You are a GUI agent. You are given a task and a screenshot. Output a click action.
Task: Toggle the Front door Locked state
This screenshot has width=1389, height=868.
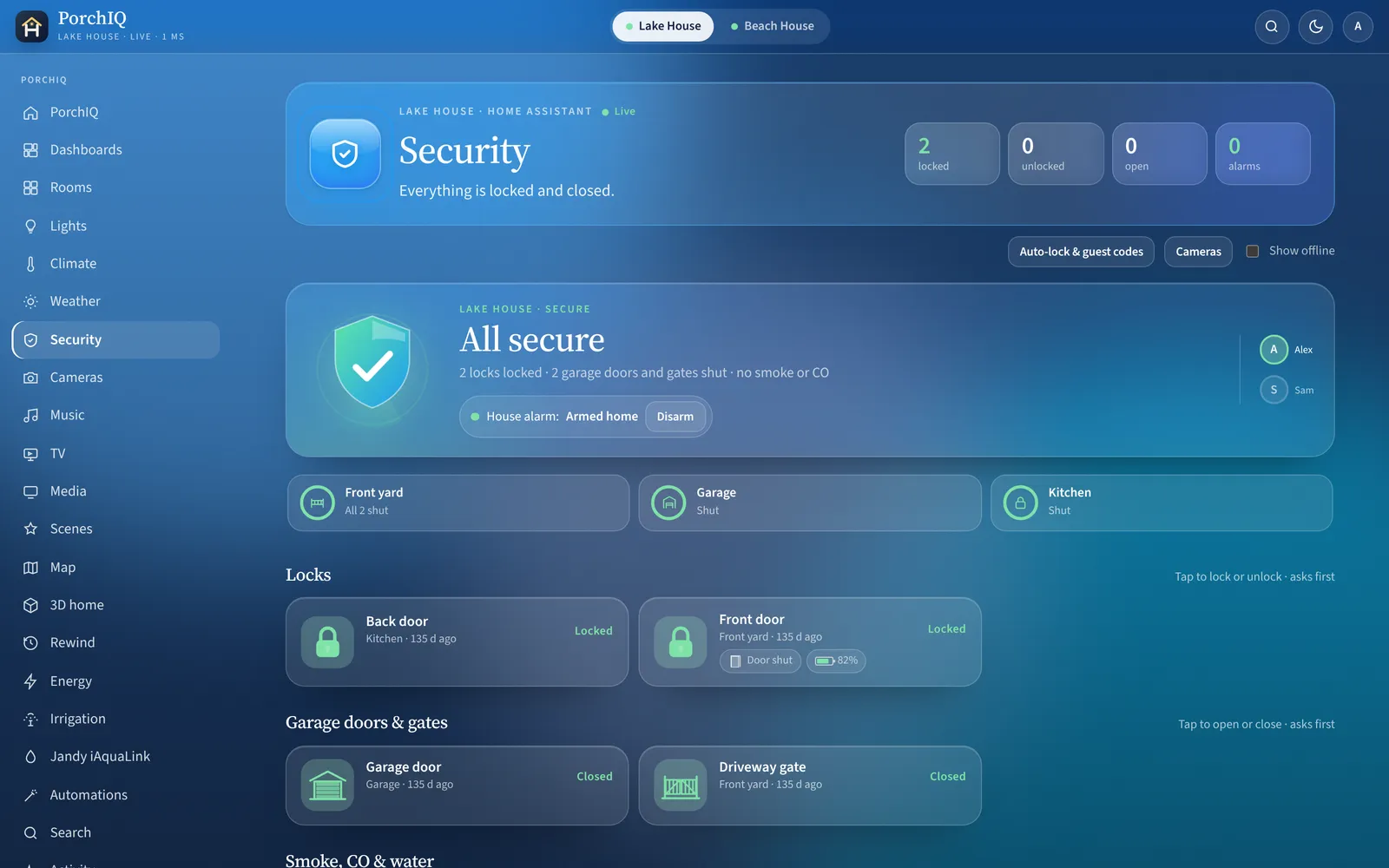click(946, 629)
